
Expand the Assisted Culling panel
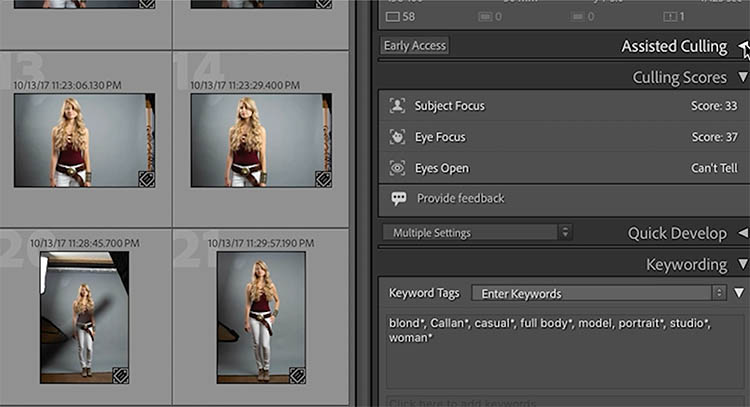pos(742,47)
